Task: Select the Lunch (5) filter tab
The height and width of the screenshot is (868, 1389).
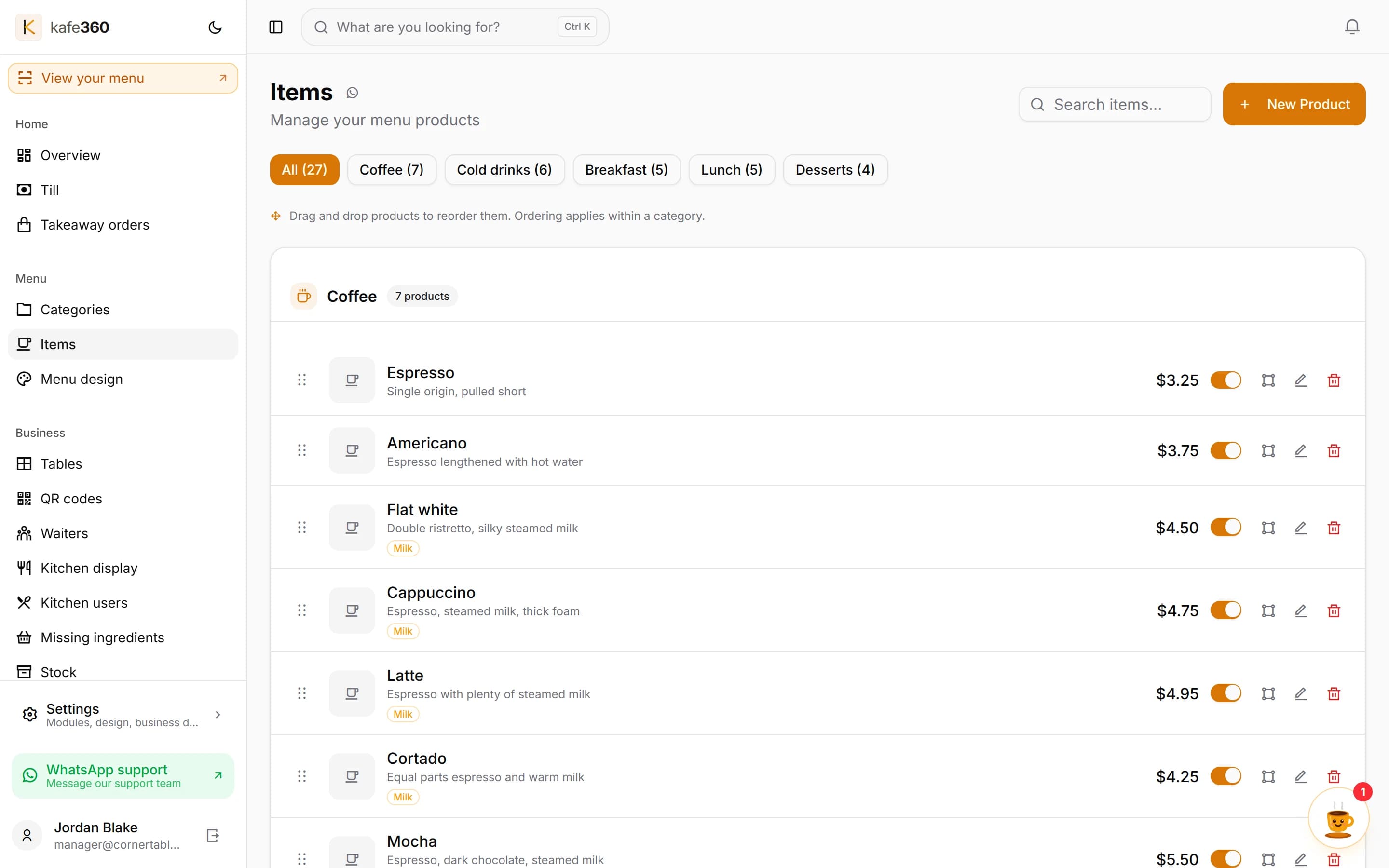Action: point(731,170)
